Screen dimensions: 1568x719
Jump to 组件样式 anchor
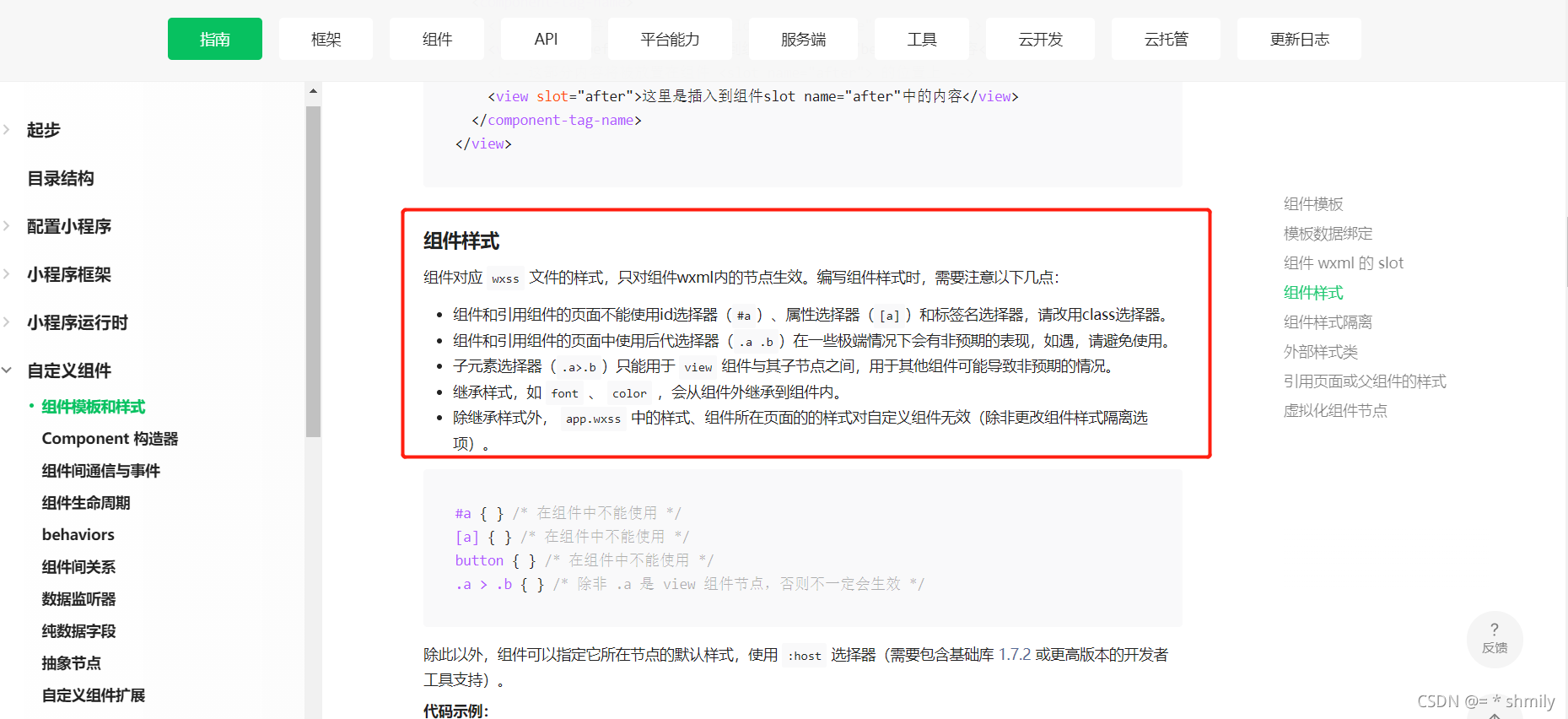click(1313, 292)
